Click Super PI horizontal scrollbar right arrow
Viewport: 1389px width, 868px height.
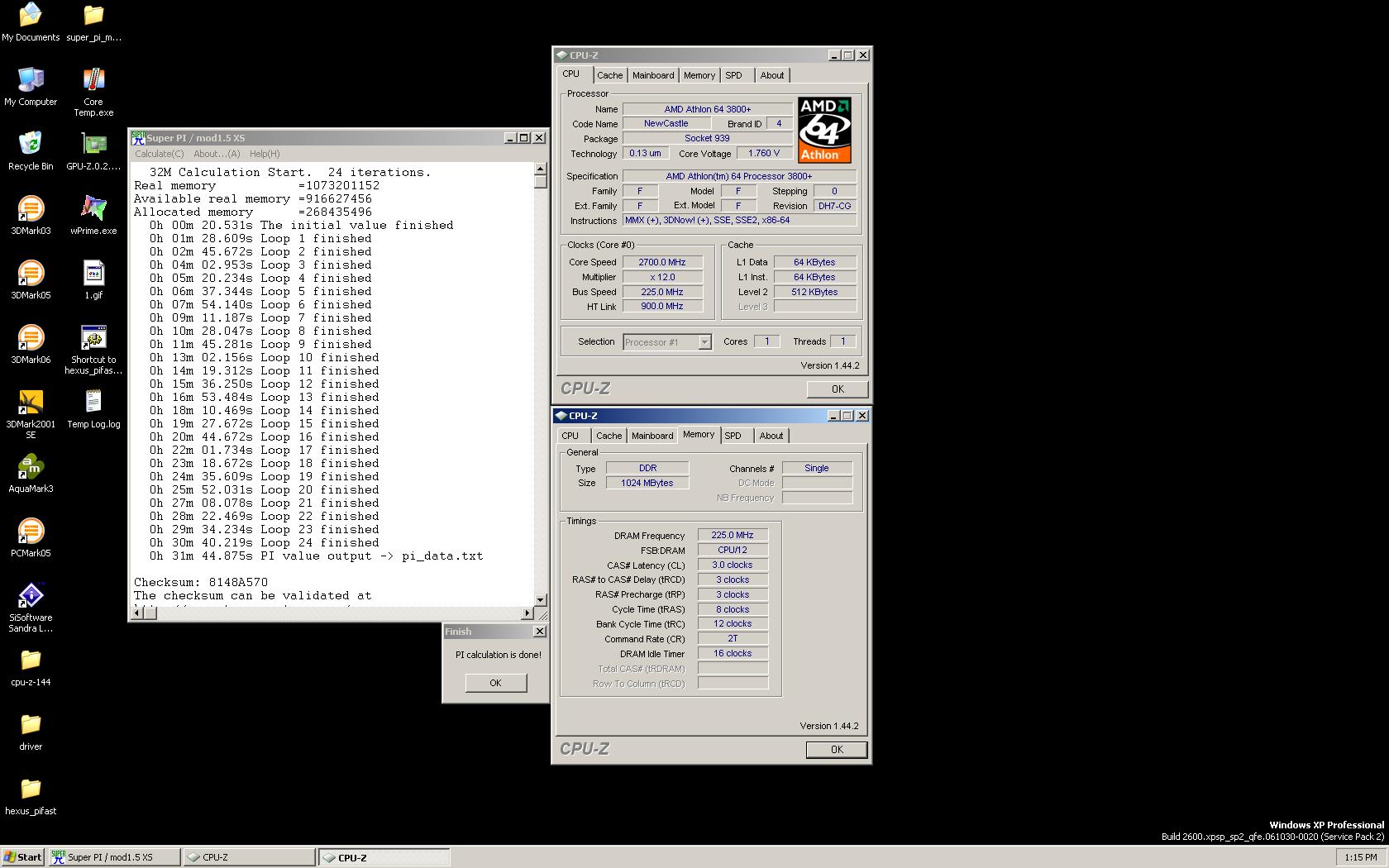pos(527,613)
